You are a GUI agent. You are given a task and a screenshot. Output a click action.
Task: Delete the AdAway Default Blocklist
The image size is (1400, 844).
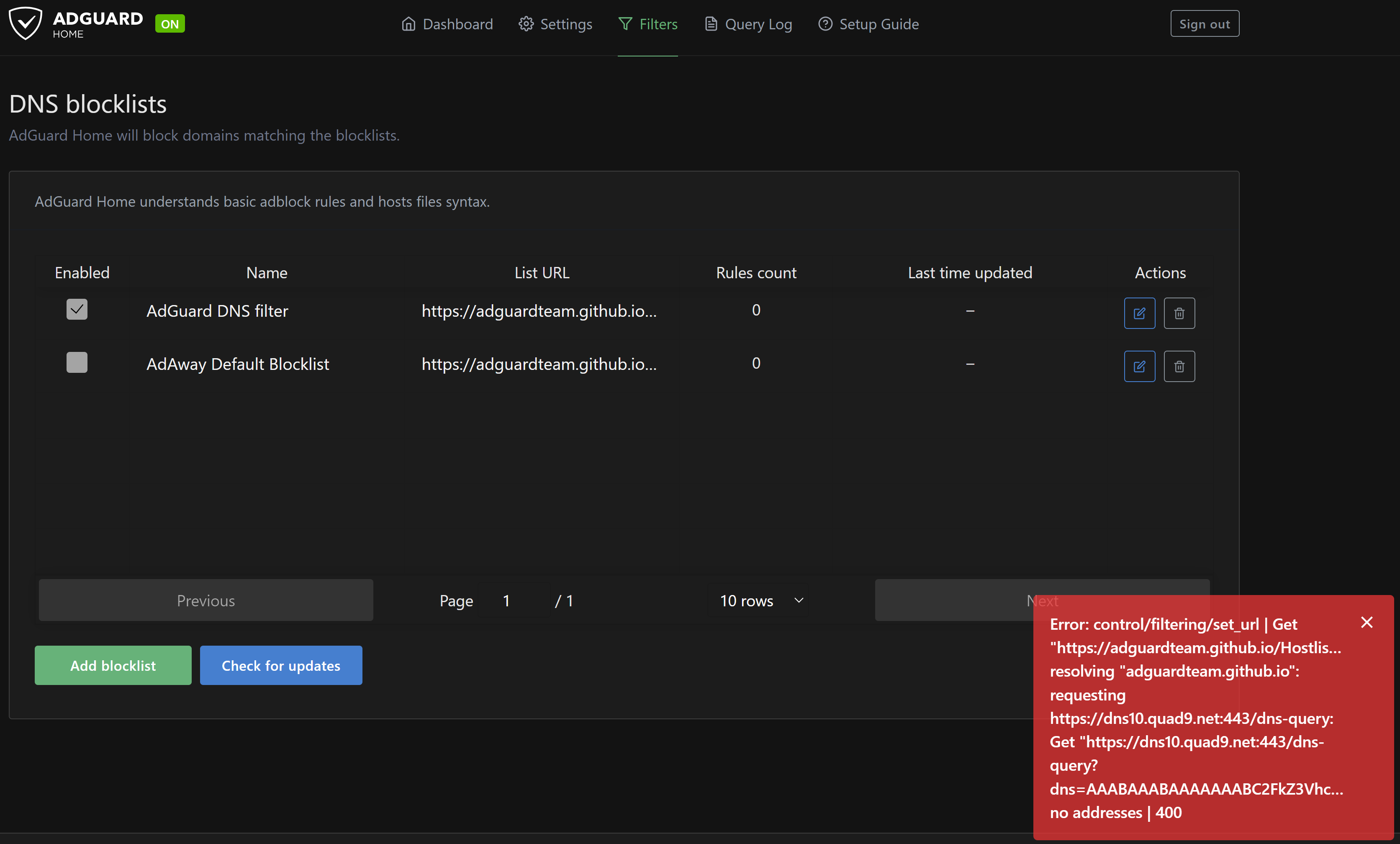1179,366
